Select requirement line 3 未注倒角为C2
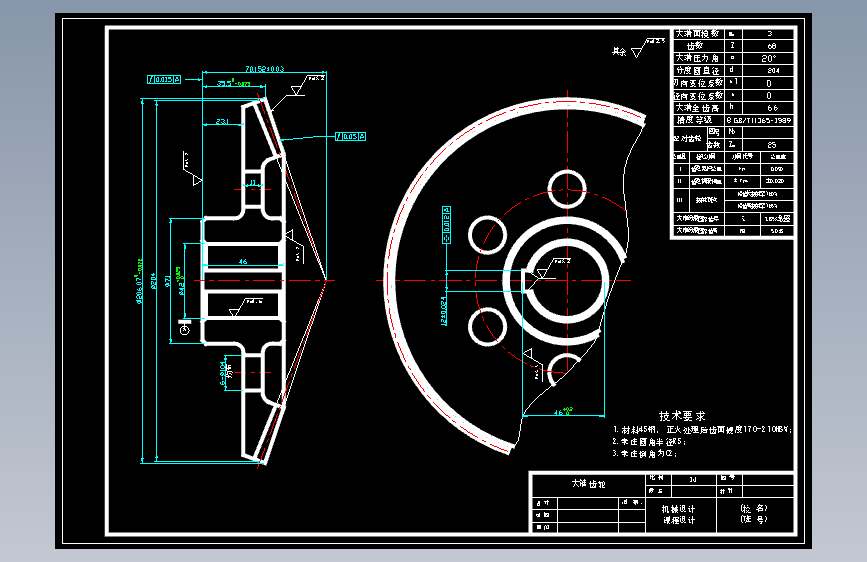 [x=645, y=454]
